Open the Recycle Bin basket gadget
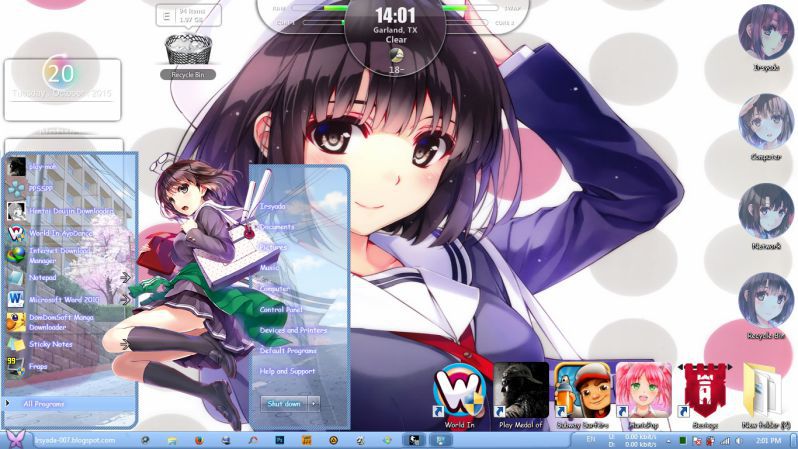The height and width of the screenshot is (449, 798). click(x=188, y=56)
